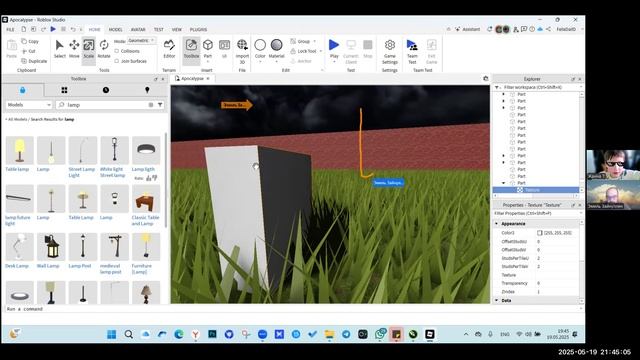
Task: Duplicate the selected object
Action: click(x=34, y=61)
